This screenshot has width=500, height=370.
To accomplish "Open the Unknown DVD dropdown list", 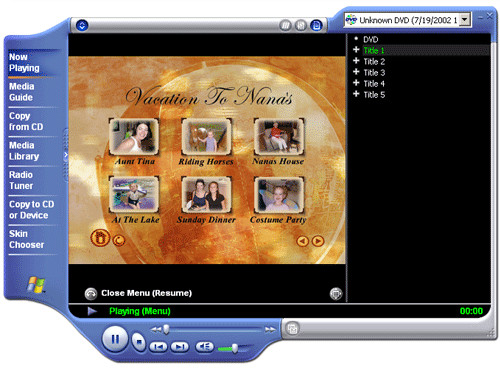I will [x=465, y=20].
